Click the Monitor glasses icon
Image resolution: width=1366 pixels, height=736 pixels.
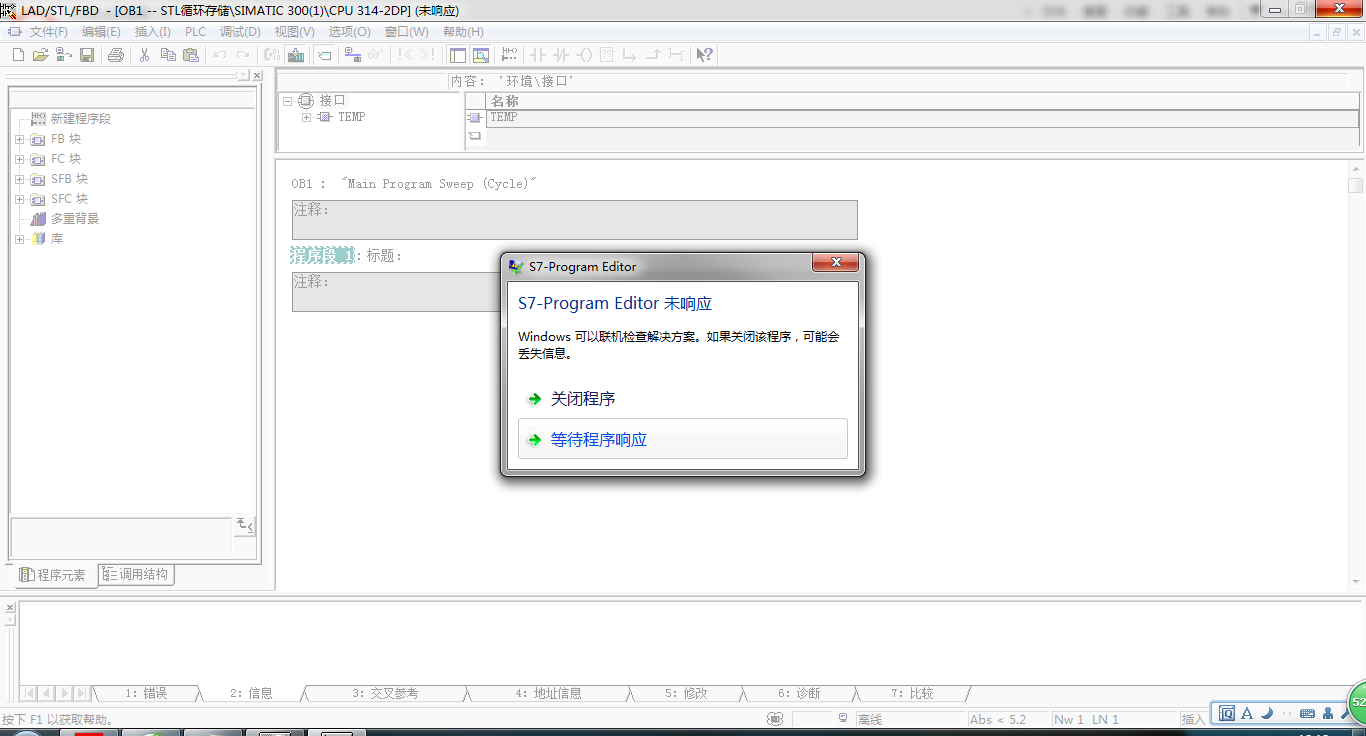pyautogui.click(x=376, y=55)
